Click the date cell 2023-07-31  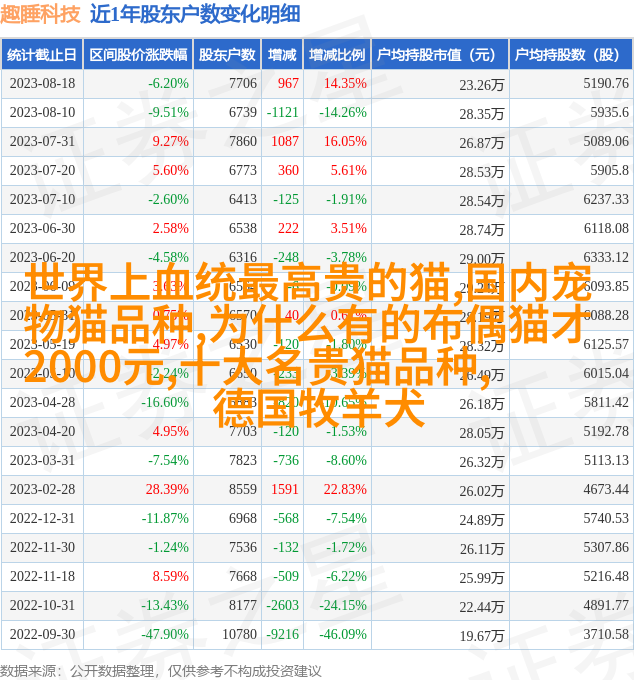pos(42,141)
